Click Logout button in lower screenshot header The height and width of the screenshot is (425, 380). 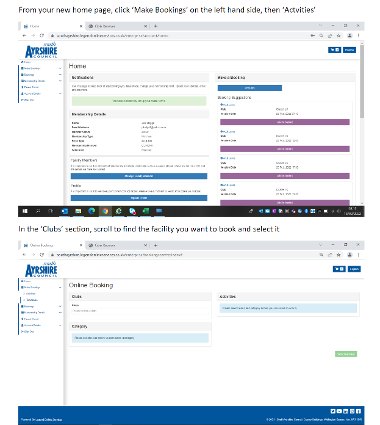click(x=354, y=269)
